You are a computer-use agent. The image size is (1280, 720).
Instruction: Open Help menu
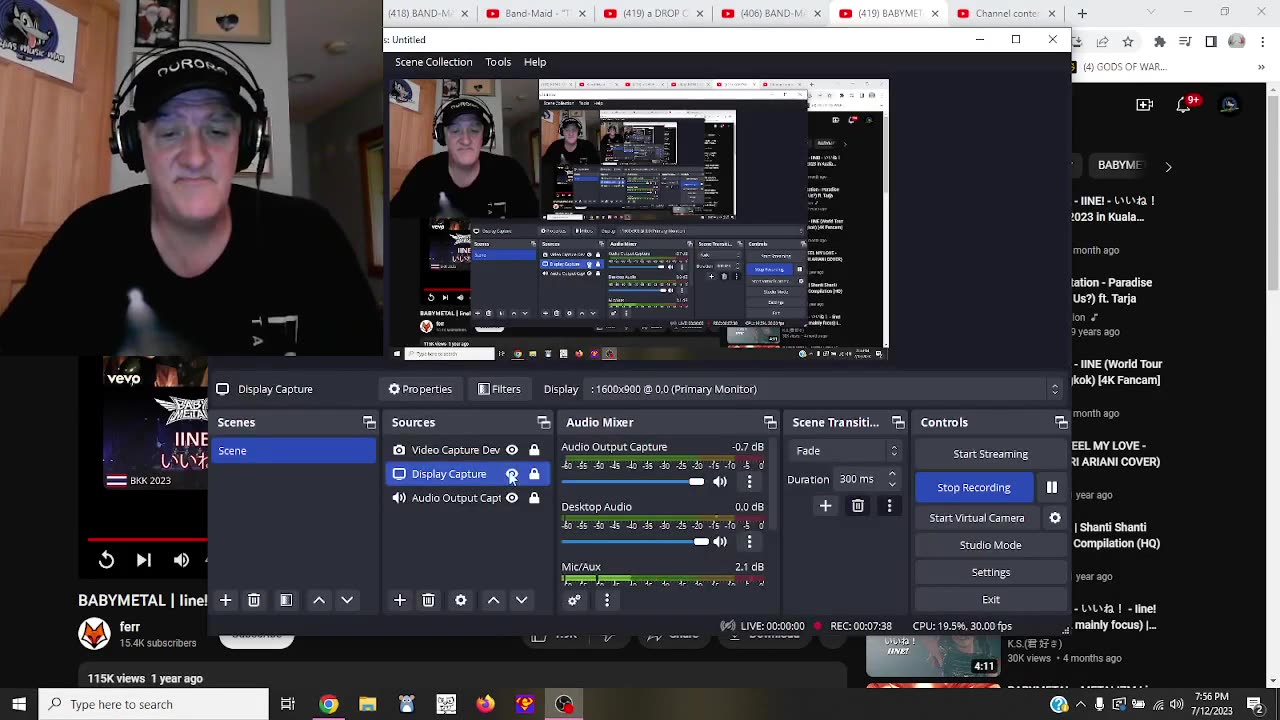coord(535,62)
